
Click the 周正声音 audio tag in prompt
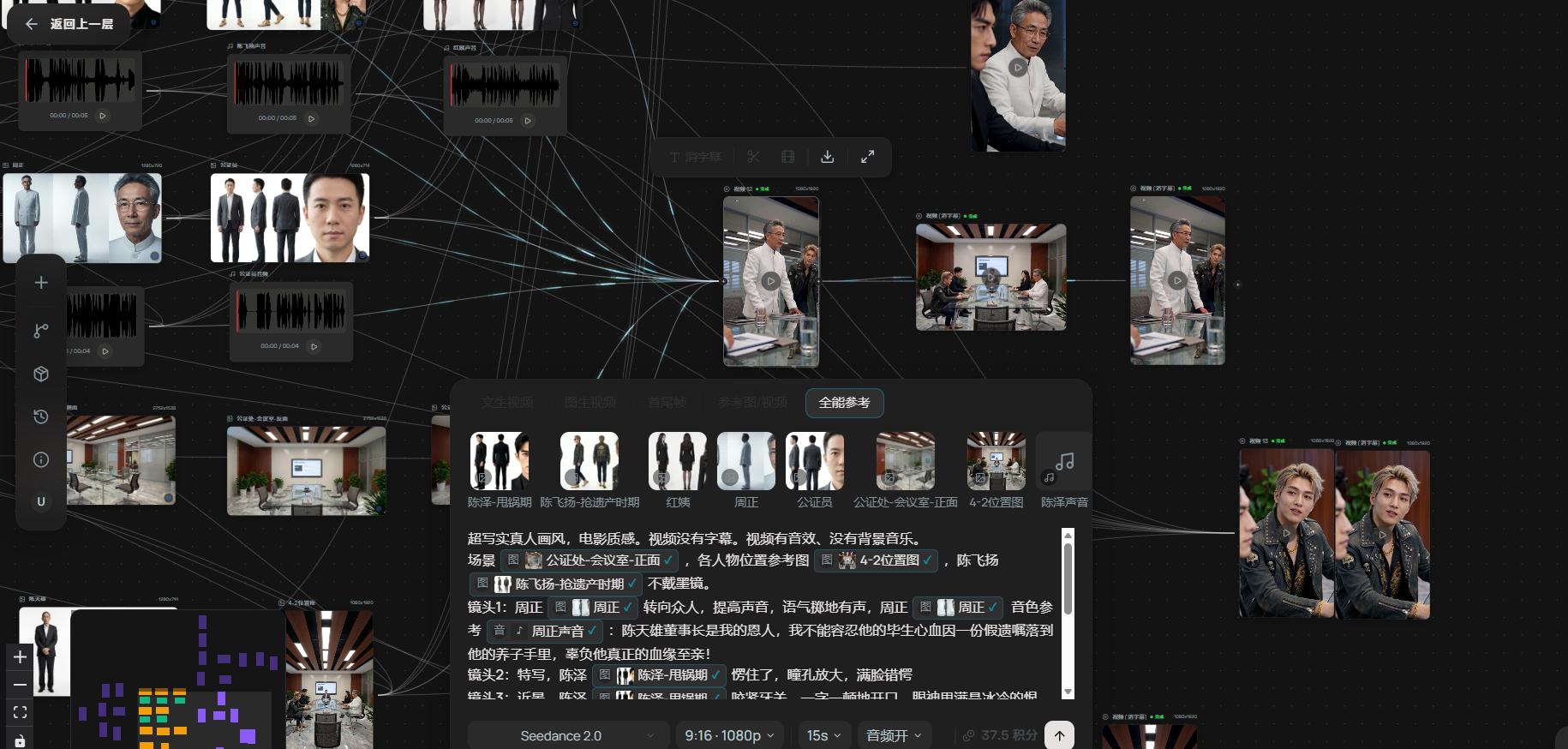[545, 631]
